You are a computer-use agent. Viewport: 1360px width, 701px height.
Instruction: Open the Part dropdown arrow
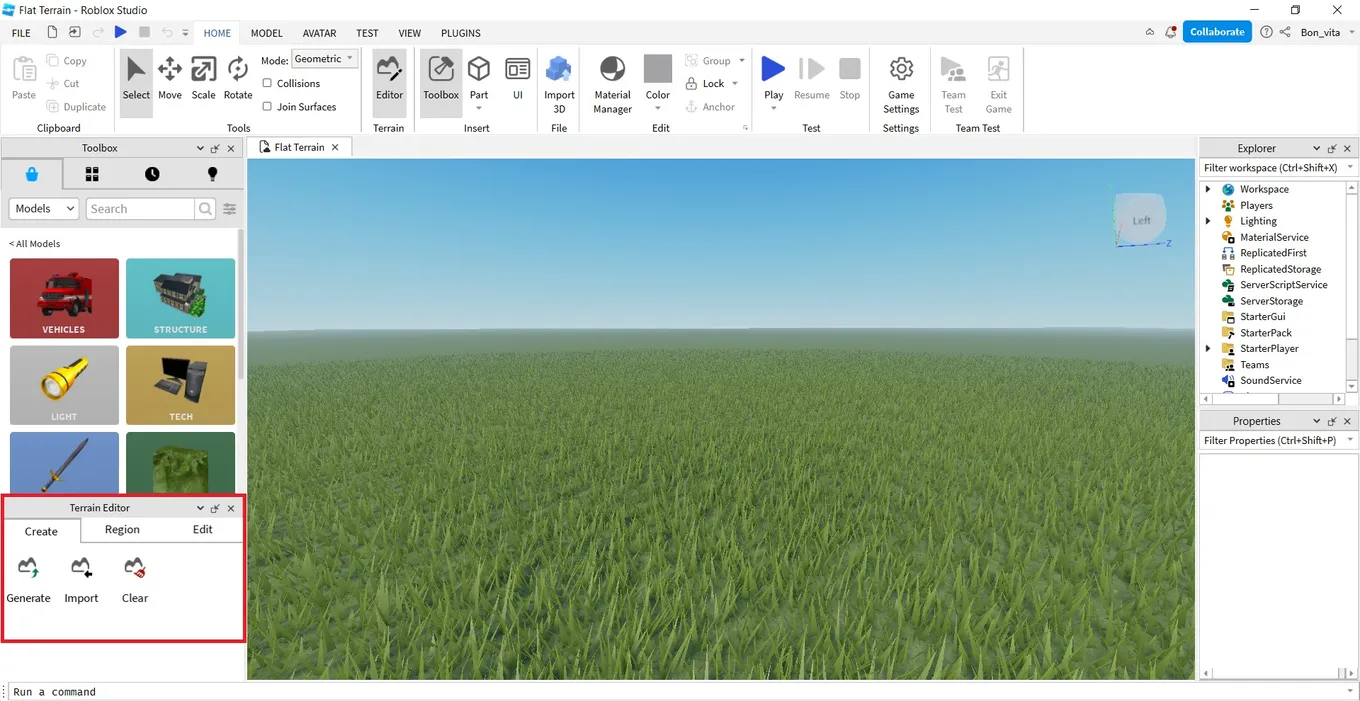pos(479,108)
